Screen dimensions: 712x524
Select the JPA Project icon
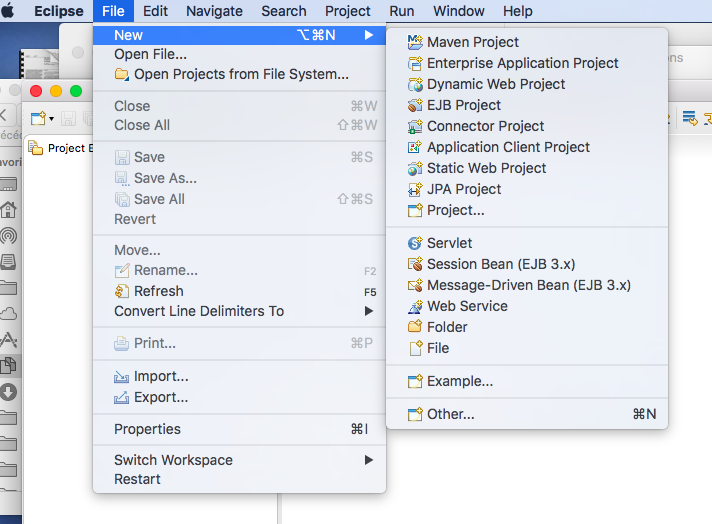[x=416, y=189]
